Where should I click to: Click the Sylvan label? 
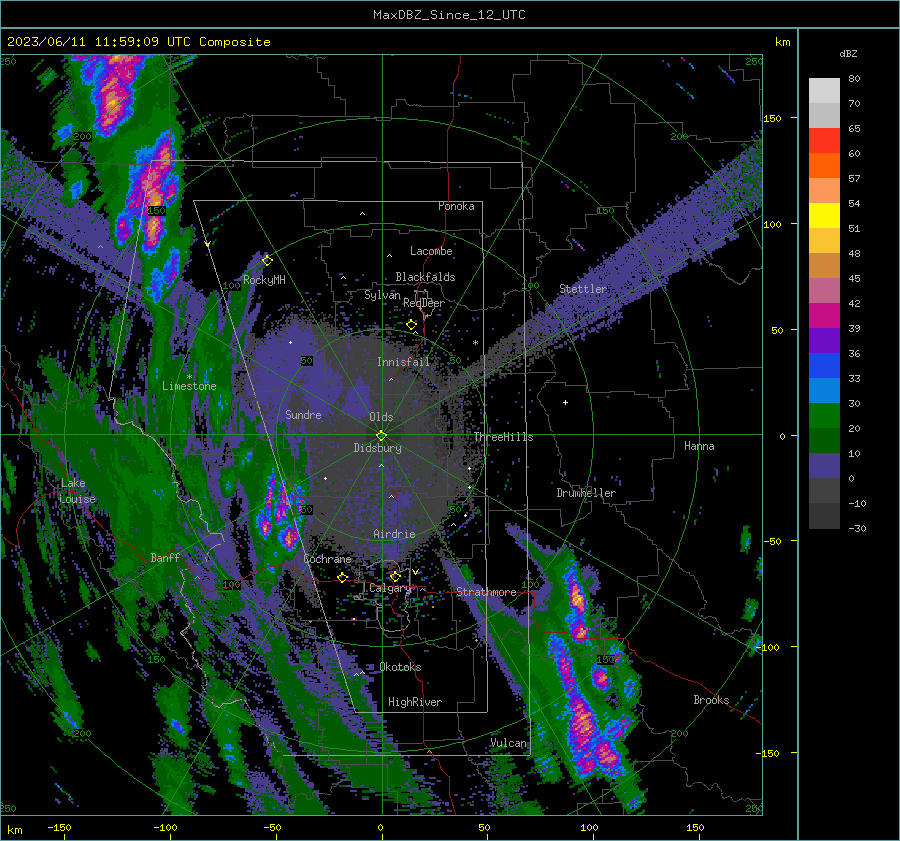coord(382,295)
